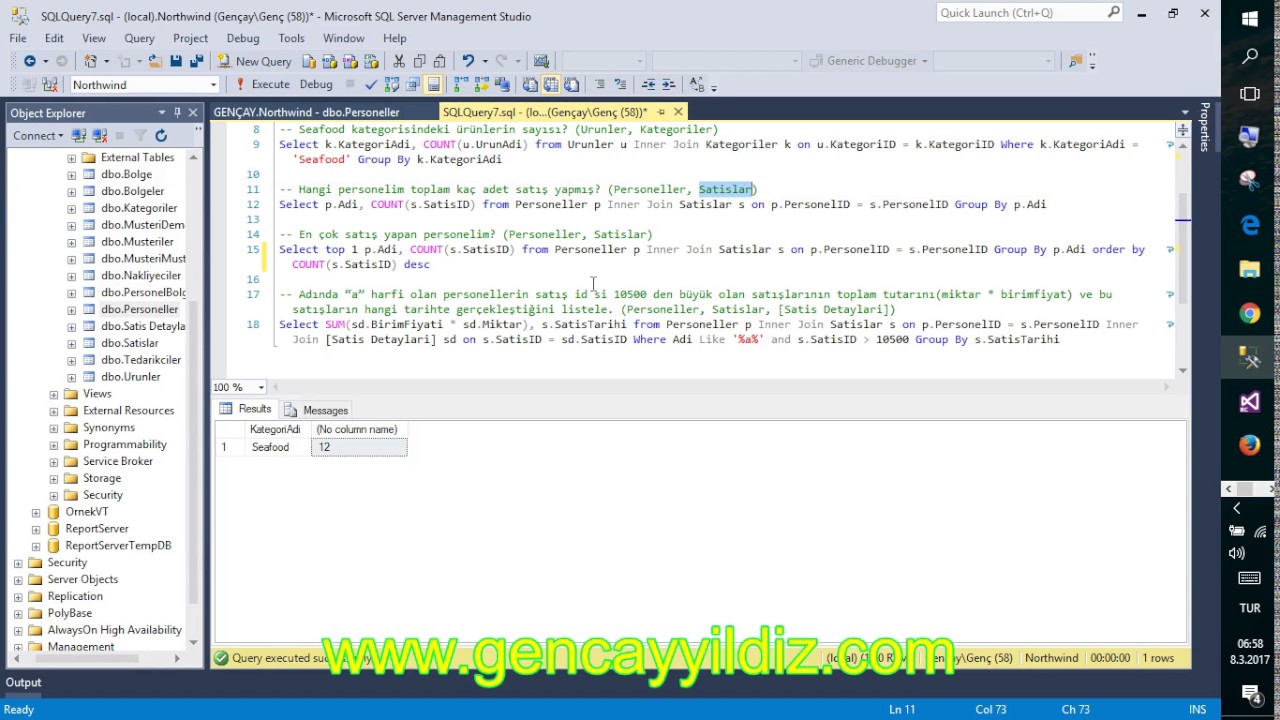
Task: Click the result cell showing 12
Action: (x=360, y=447)
